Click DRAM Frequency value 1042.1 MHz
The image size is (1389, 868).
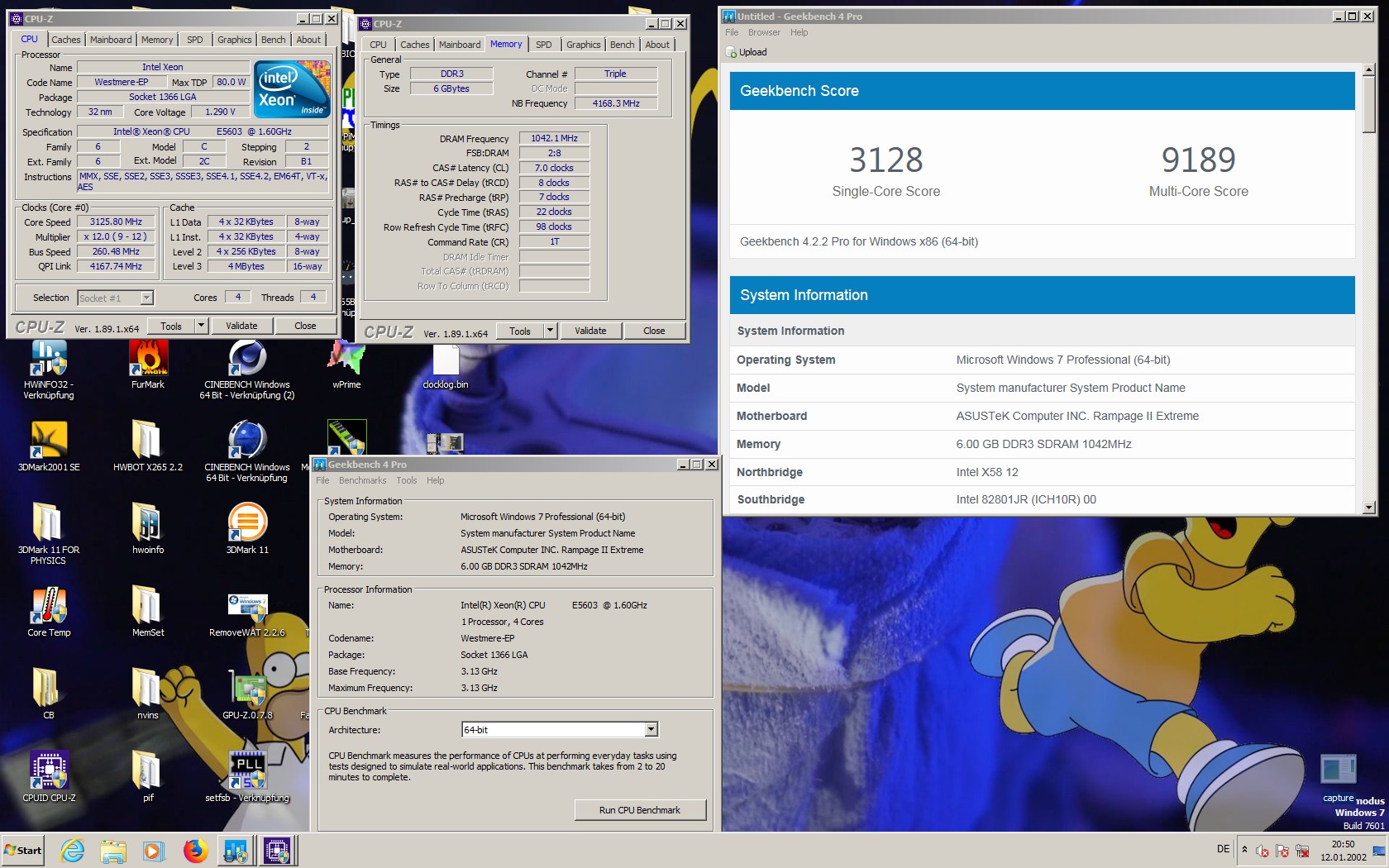(x=554, y=138)
